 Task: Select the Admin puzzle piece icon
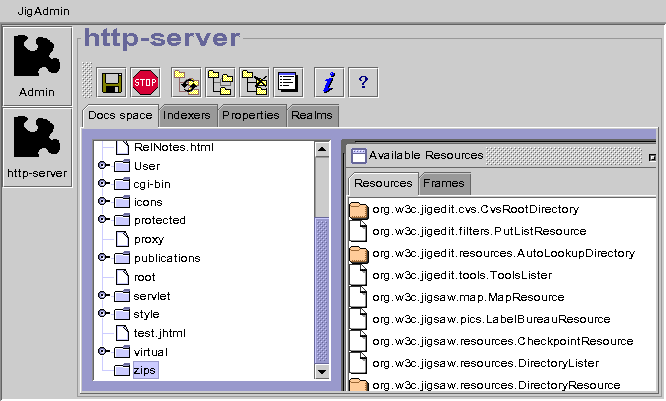(x=37, y=65)
